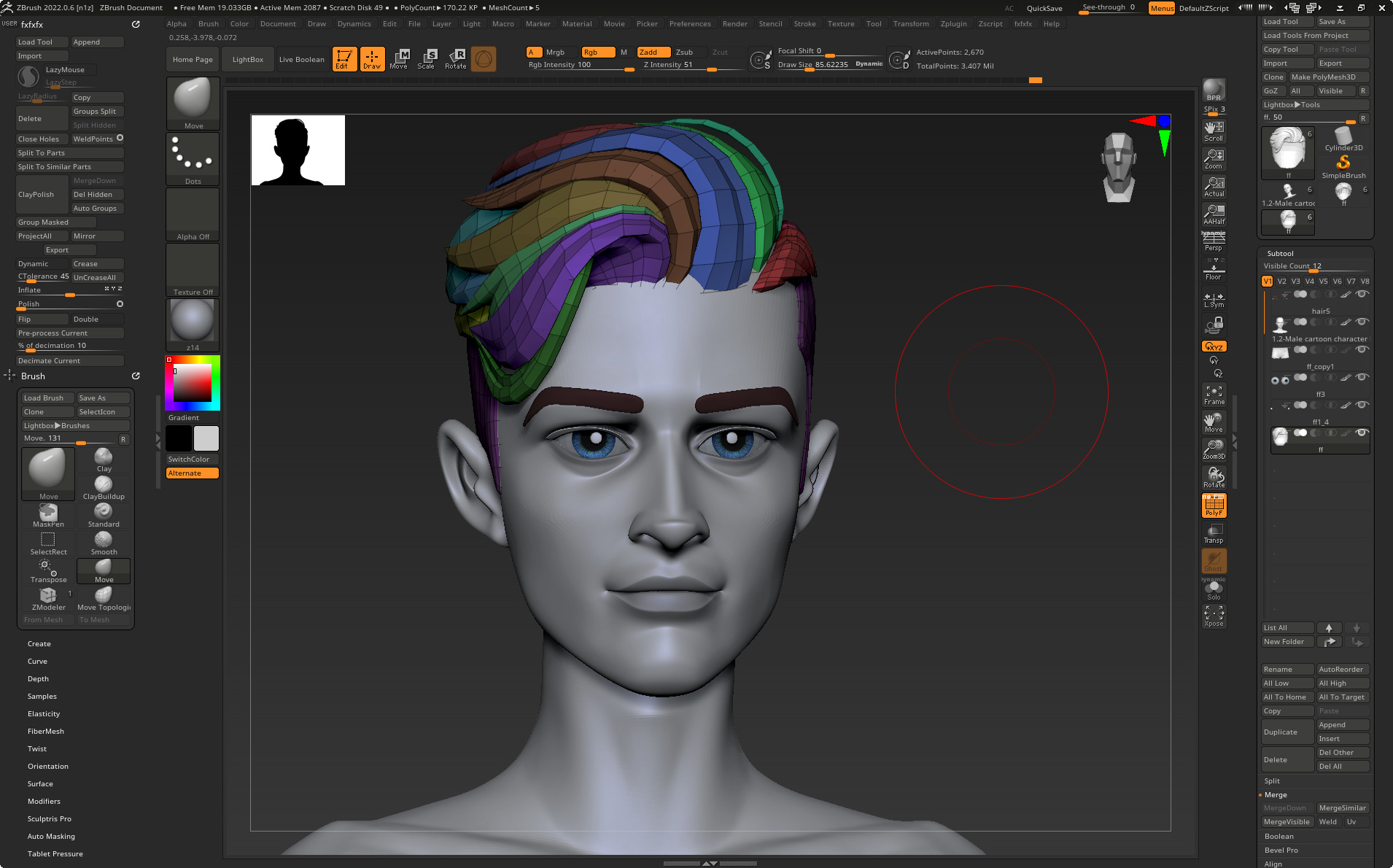Image resolution: width=1393 pixels, height=868 pixels.
Task: Click the LightBox button
Action: click(247, 60)
